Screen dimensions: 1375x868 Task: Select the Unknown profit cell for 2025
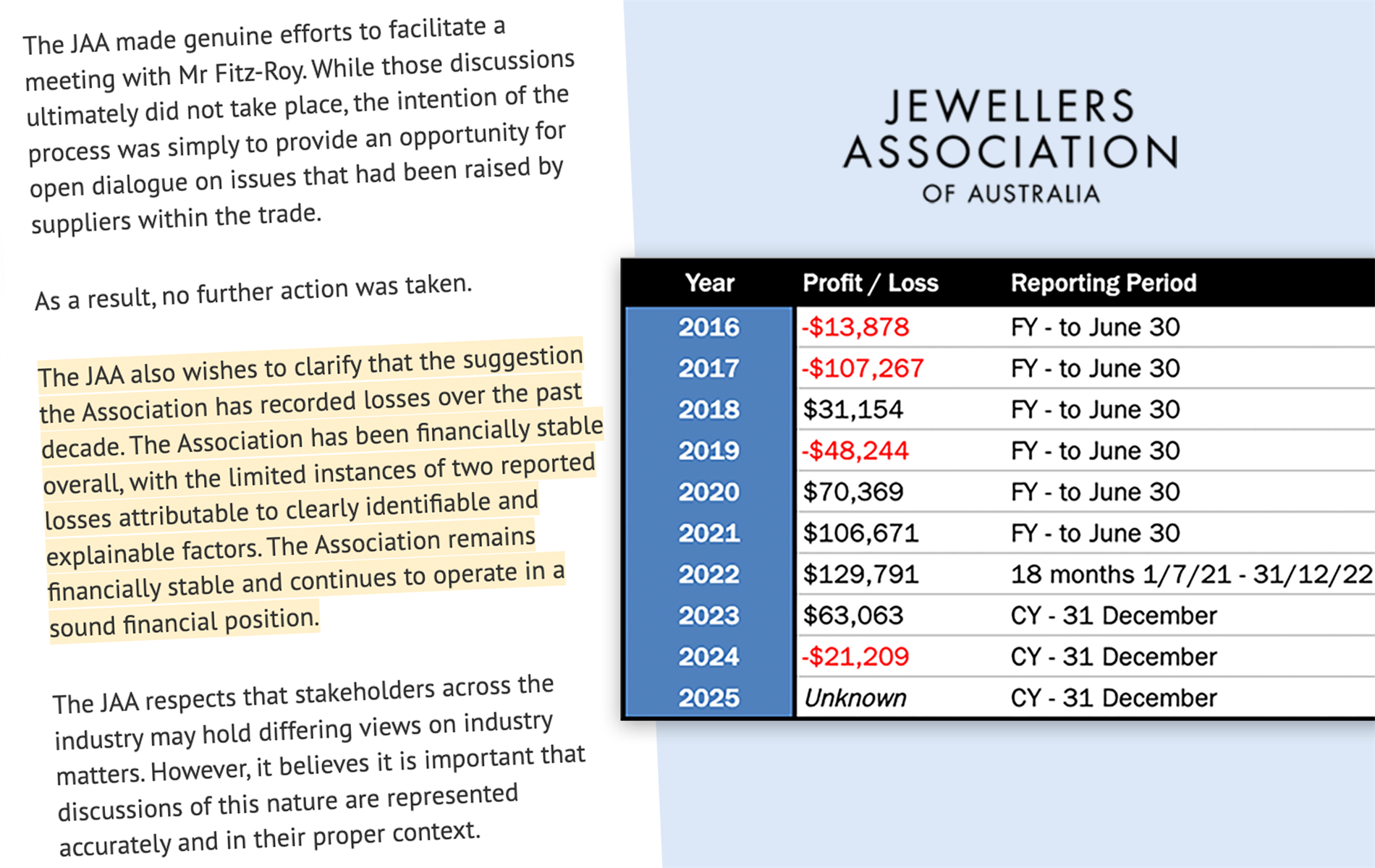click(855, 699)
